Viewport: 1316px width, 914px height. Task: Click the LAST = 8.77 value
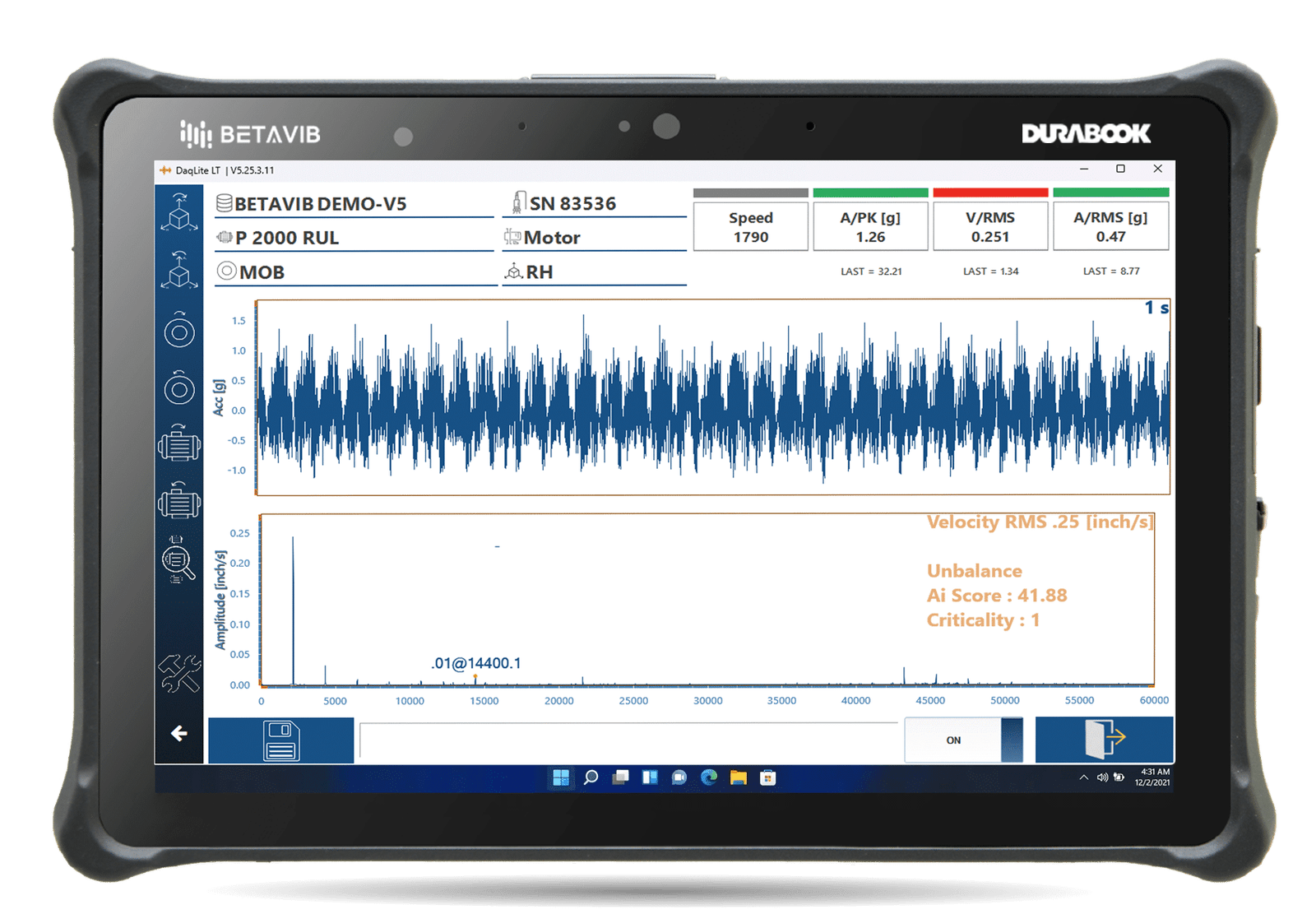1111,271
